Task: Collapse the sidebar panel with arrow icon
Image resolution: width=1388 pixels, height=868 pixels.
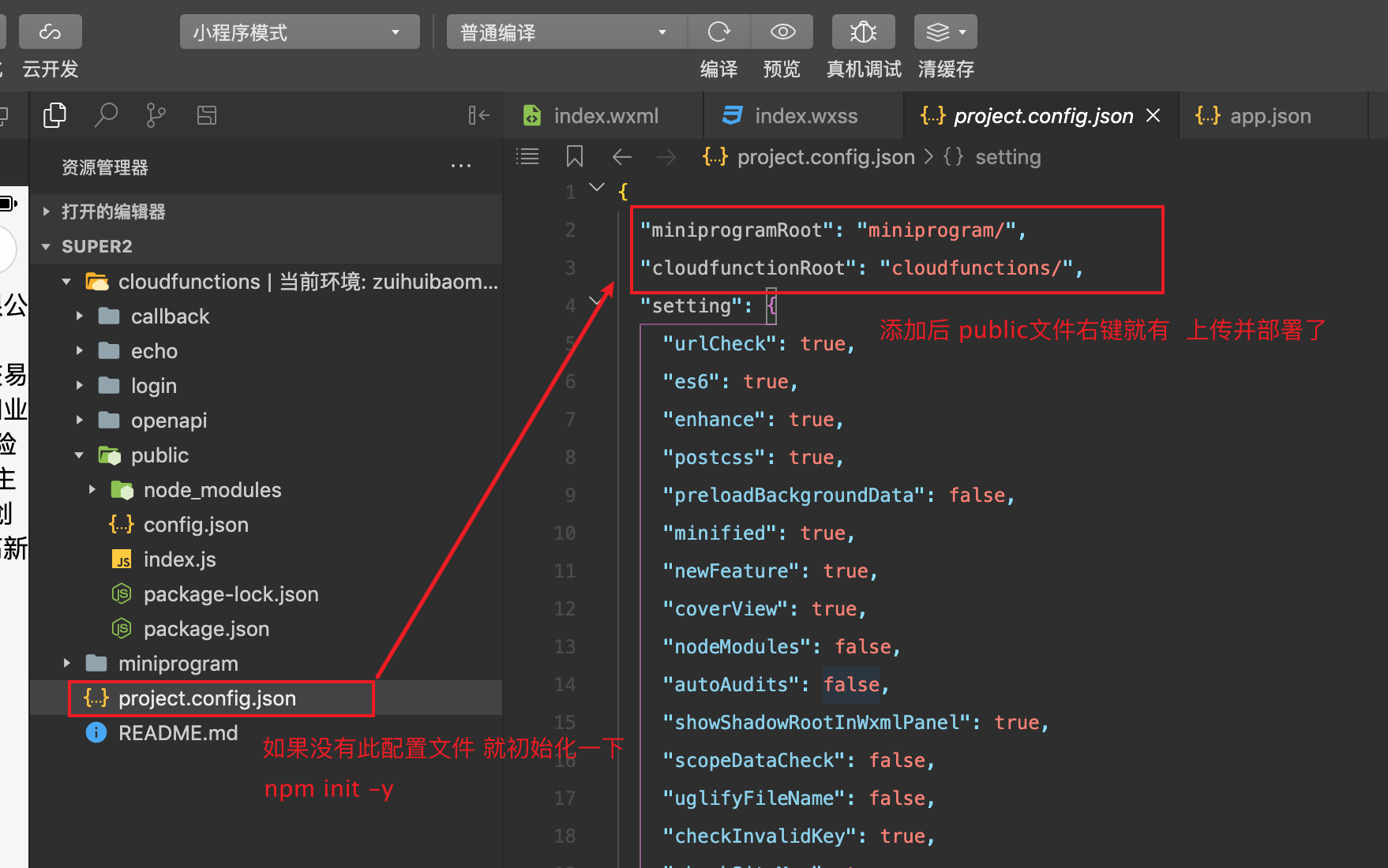Action: (x=478, y=116)
